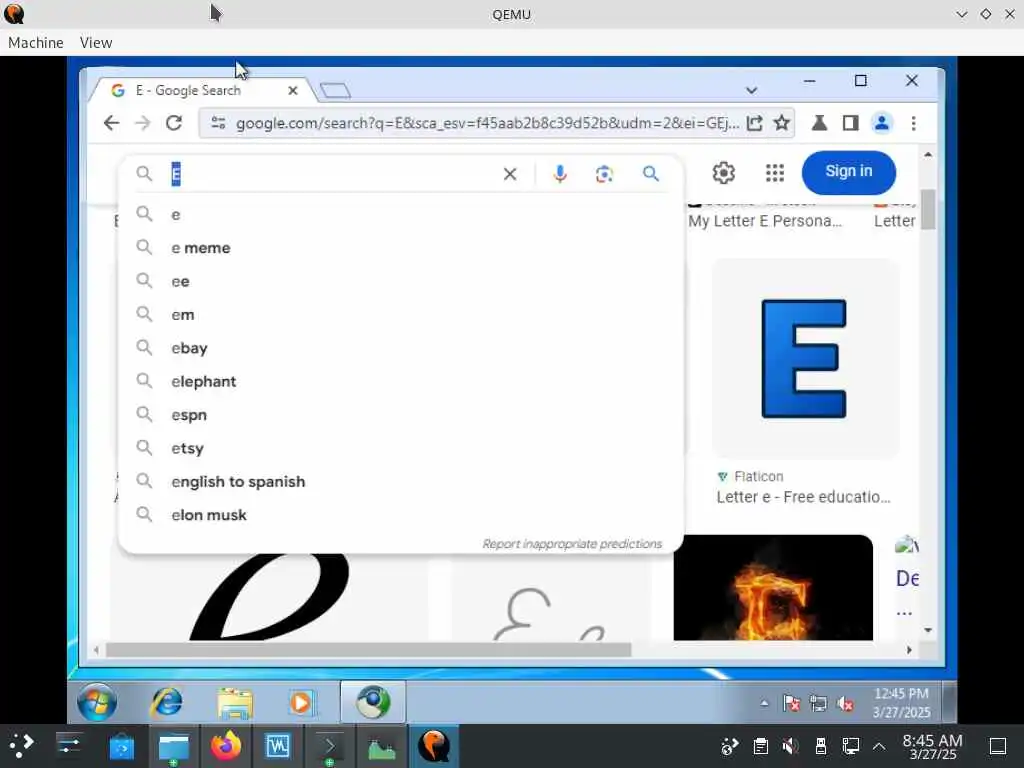Choose the 'e meme' suggestion
The width and height of the screenshot is (1024, 768).
[x=400, y=248]
